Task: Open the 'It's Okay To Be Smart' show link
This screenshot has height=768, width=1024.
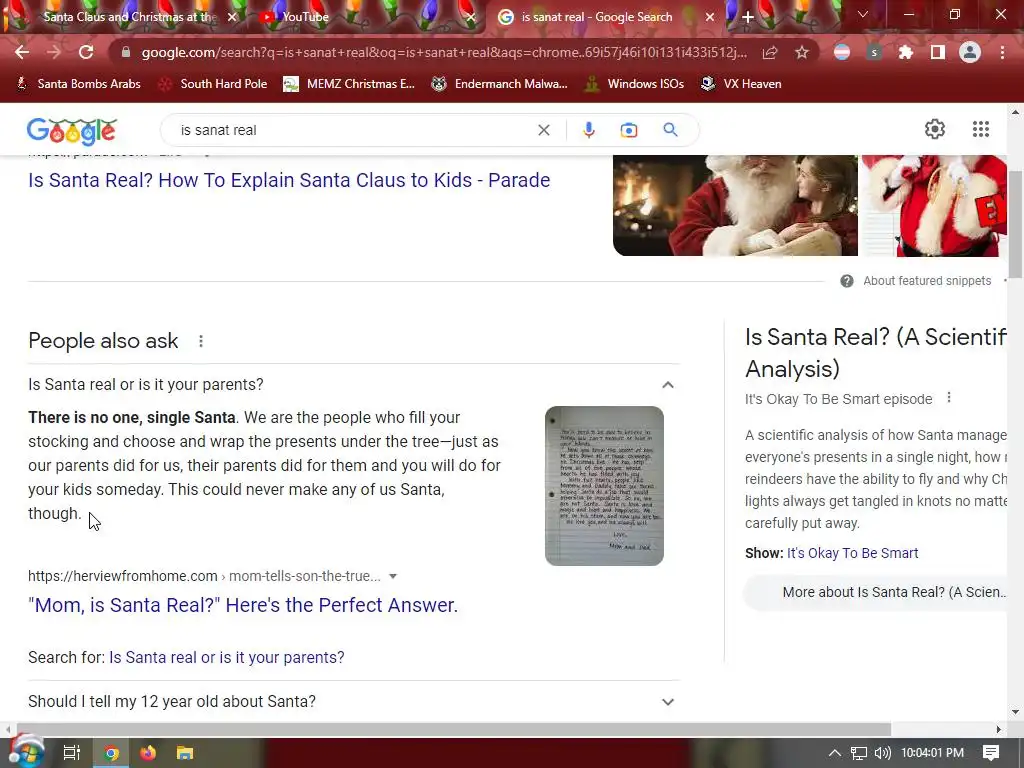Action: (852, 553)
